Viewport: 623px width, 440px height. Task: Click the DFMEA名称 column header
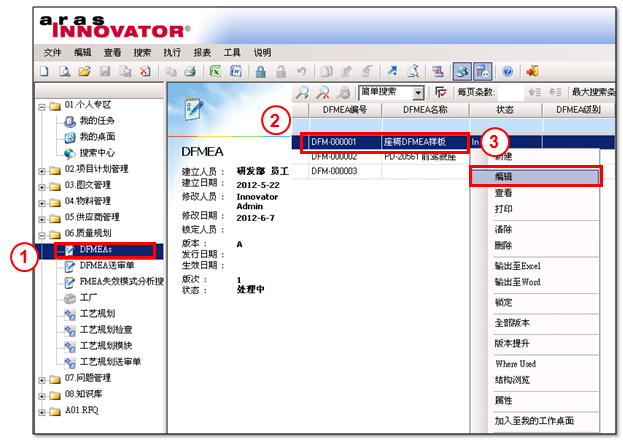coord(426,110)
